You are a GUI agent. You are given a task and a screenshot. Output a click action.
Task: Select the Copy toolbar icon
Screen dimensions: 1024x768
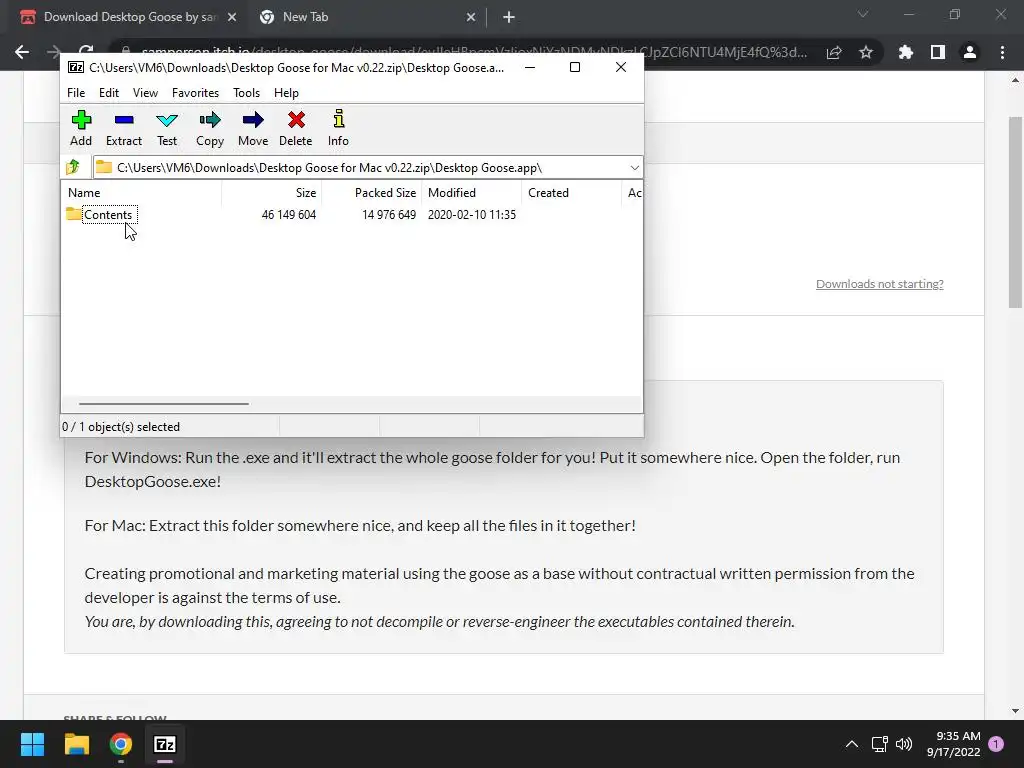coord(210,128)
